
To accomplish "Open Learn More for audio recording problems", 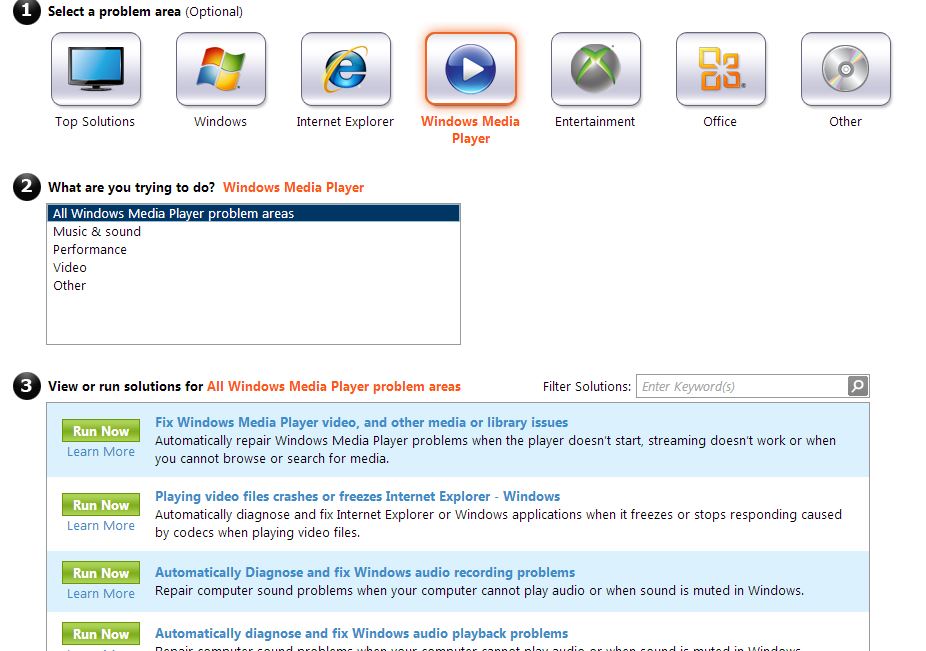I will click(x=101, y=594).
